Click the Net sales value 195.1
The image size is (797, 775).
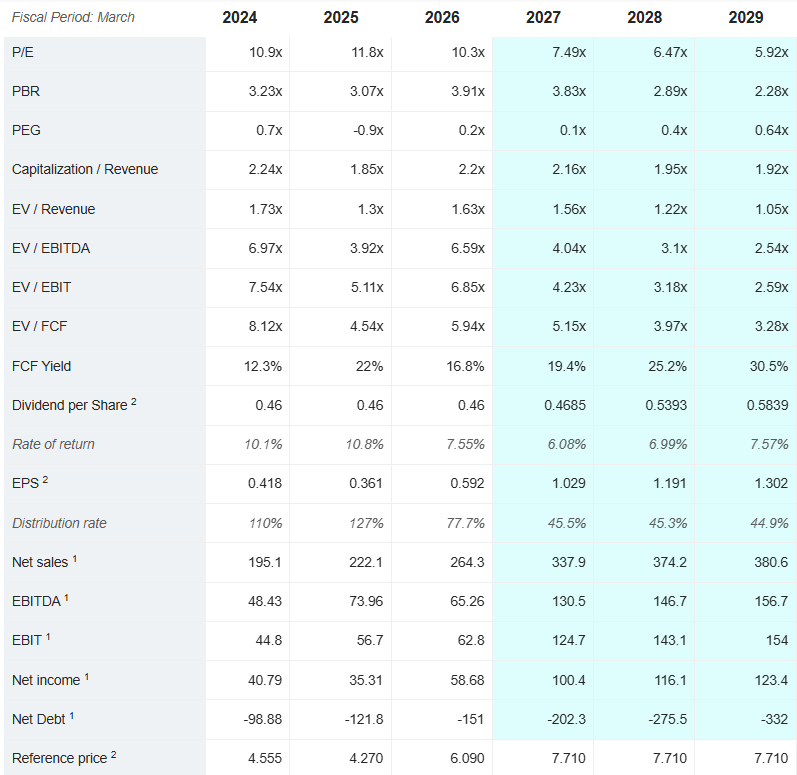click(x=265, y=563)
